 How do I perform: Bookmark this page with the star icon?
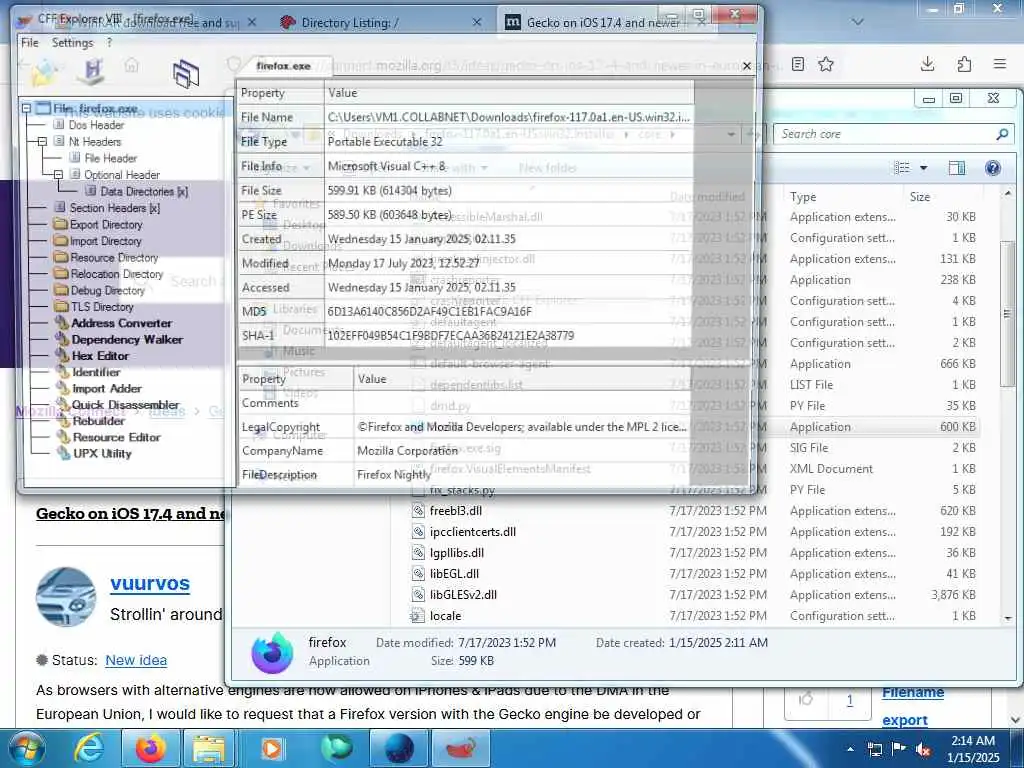tap(826, 64)
